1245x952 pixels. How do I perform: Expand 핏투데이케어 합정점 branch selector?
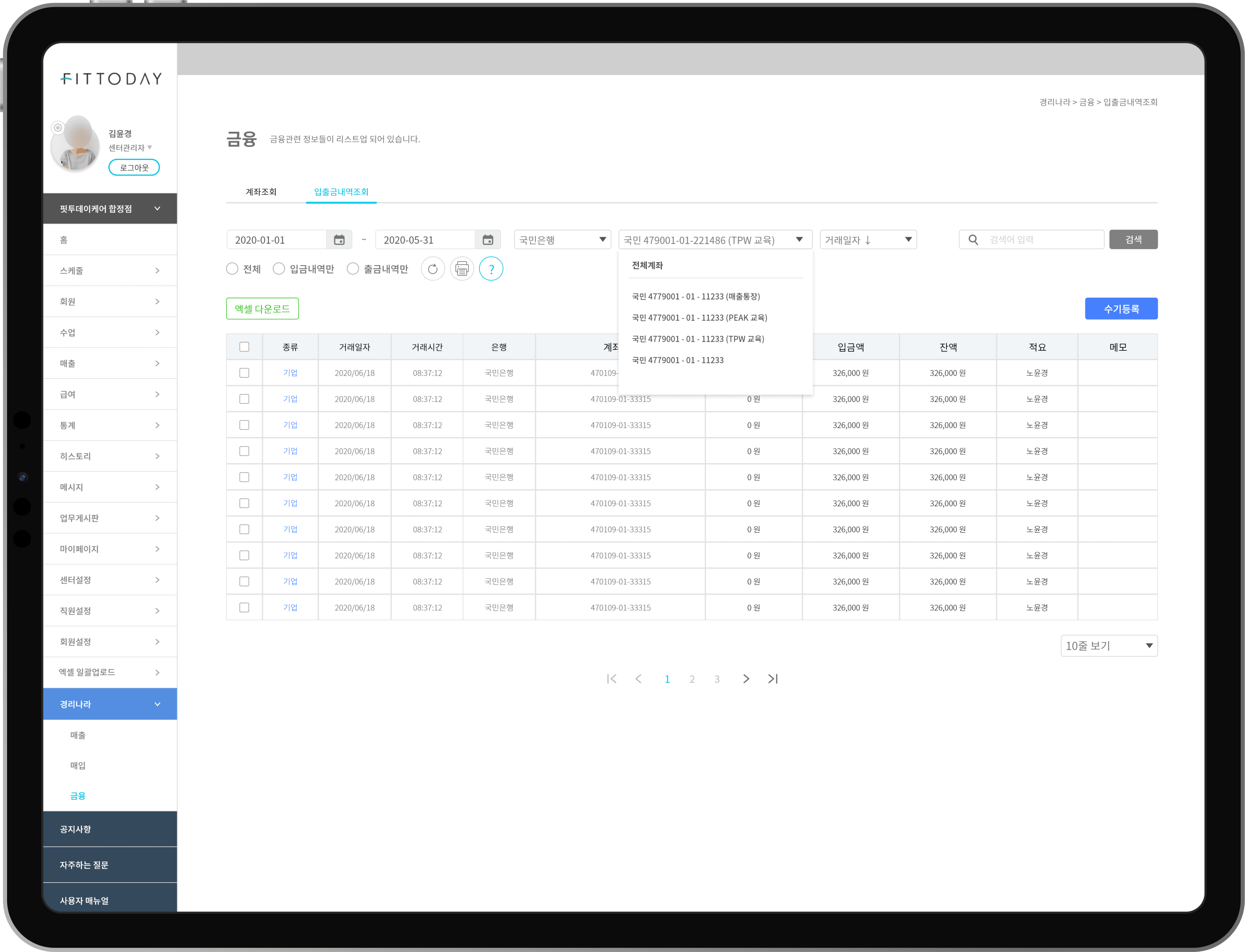pyautogui.click(x=110, y=209)
